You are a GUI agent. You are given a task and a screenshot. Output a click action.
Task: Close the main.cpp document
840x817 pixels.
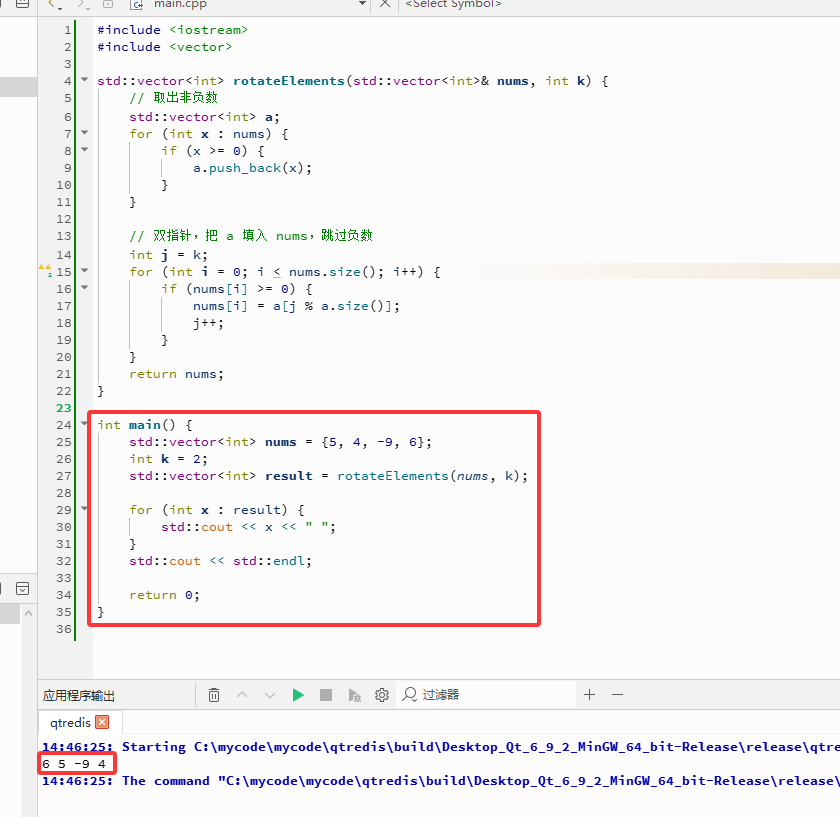[x=385, y=4]
